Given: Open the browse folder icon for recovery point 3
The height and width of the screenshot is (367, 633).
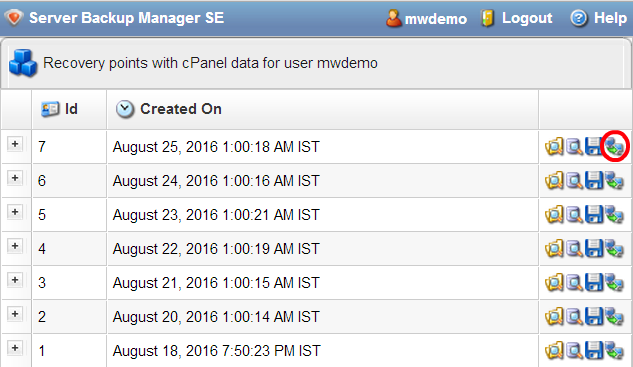Looking at the screenshot, I should [x=554, y=283].
